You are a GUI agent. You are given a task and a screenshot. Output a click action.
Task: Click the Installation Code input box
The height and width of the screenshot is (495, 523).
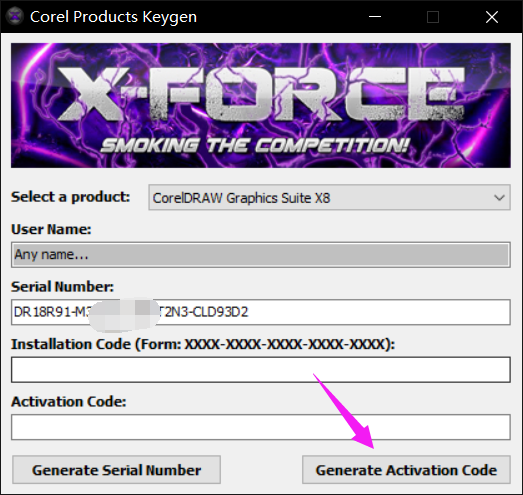pos(261,370)
